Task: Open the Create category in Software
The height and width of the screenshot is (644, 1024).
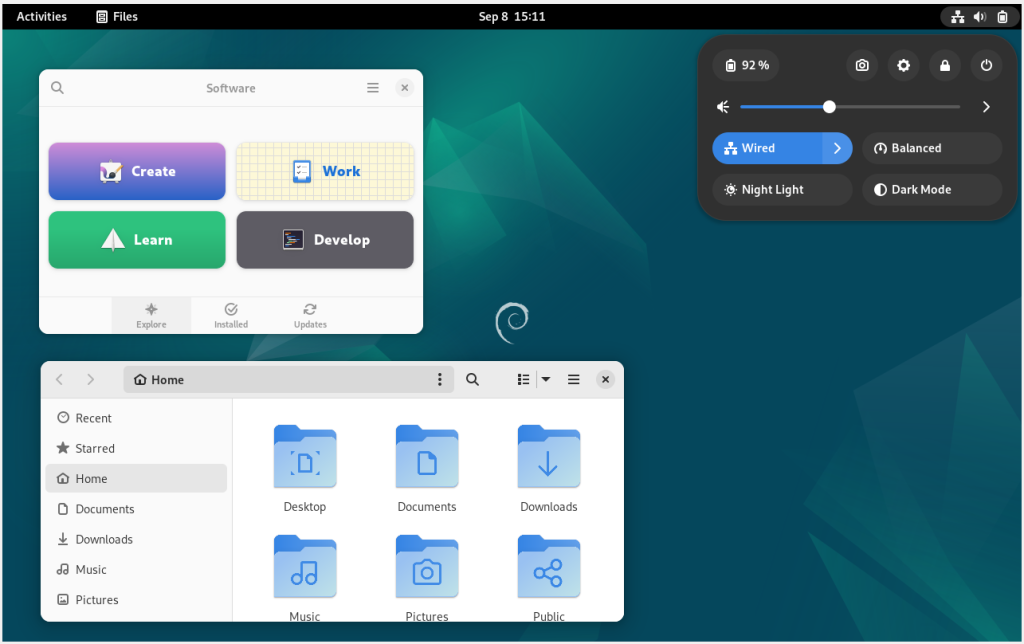Action: (x=136, y=171)
